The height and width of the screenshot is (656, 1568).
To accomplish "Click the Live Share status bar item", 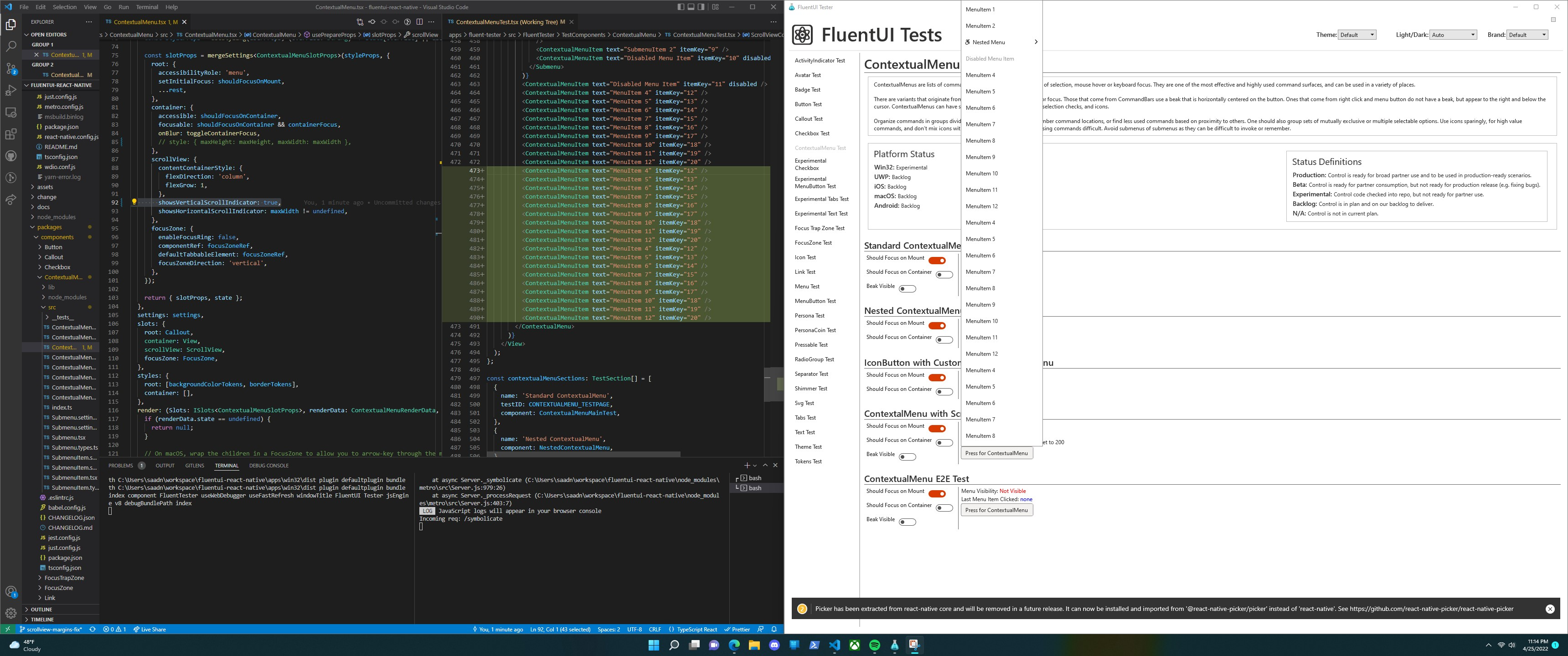I will point(150,629).
